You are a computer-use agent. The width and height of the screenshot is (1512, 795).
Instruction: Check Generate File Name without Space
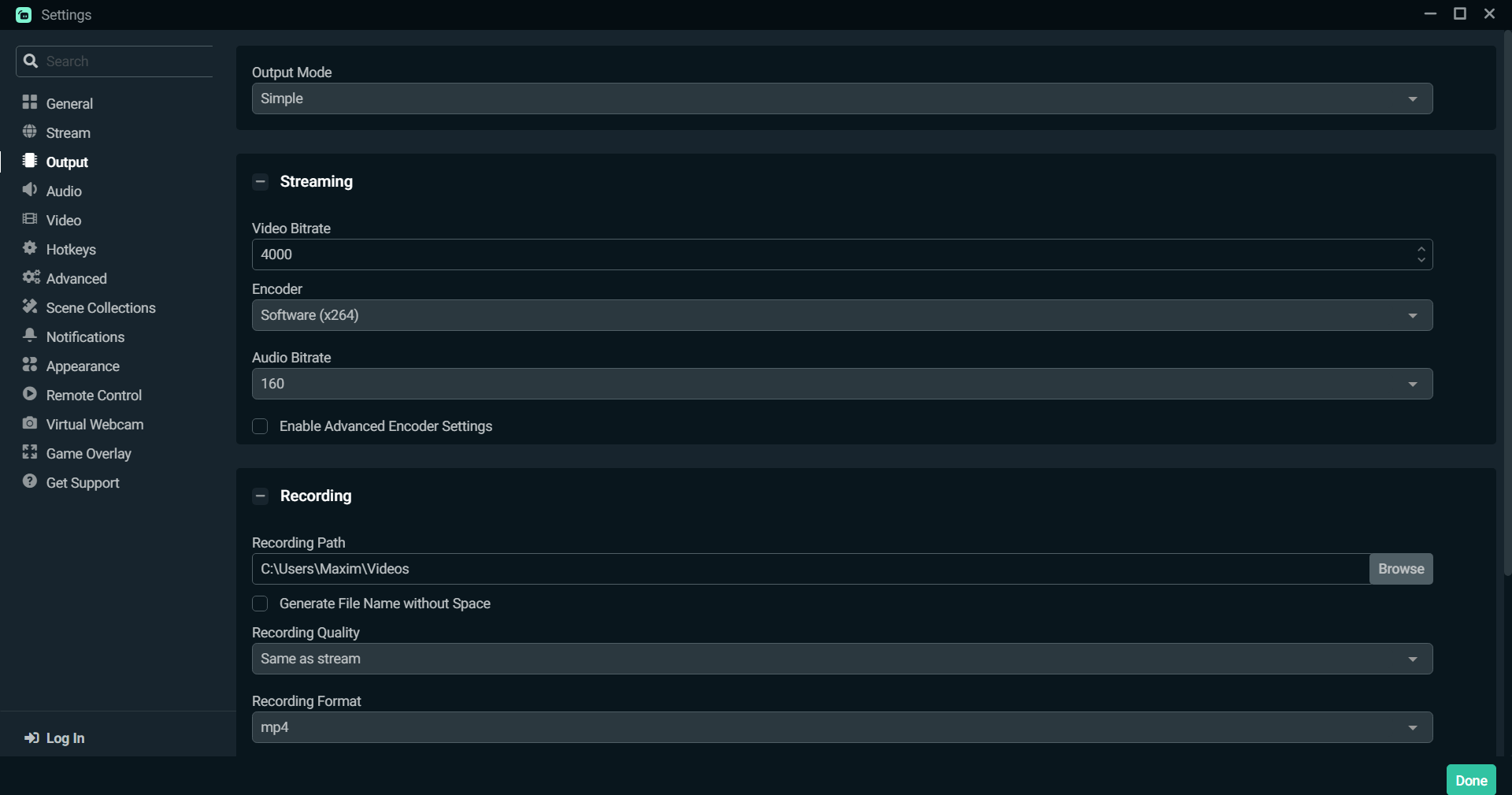pyautogui.click(x=260, y=604)
